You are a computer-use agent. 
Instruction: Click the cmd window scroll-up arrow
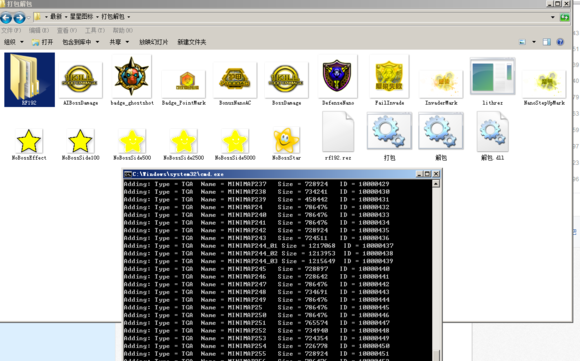pyautogui.click(x=436, y=184)
